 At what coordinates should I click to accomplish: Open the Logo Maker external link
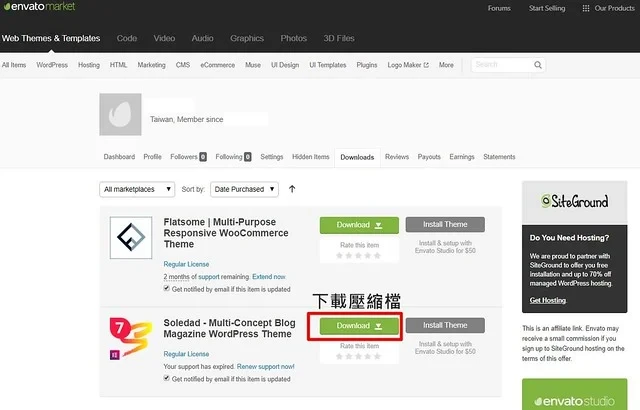(408, 65)
